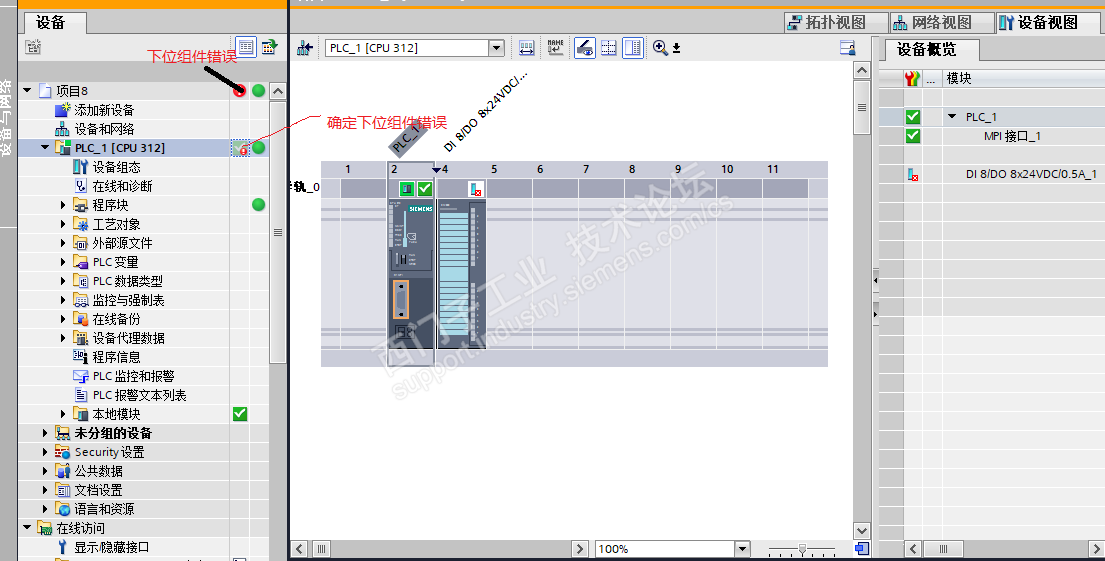Select 设备代理数据 tree item

click(128, 338)
